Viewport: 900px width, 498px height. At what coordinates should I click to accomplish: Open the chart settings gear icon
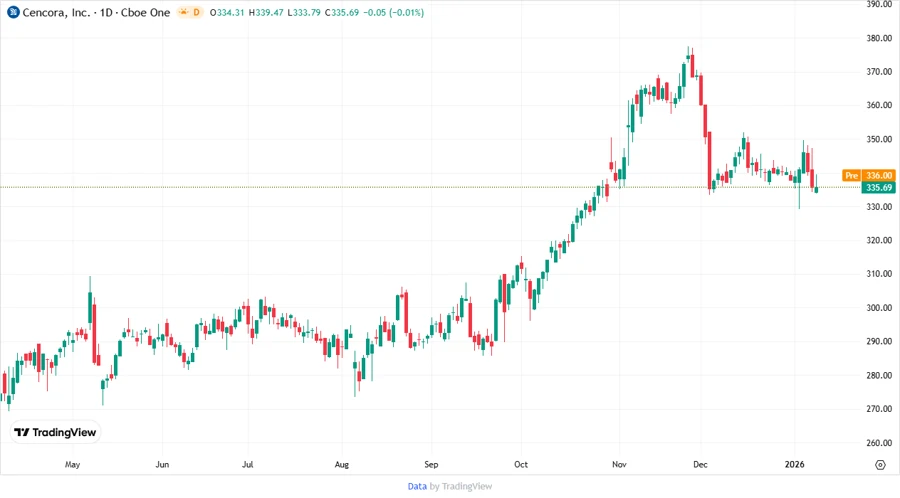coord(880,465)
